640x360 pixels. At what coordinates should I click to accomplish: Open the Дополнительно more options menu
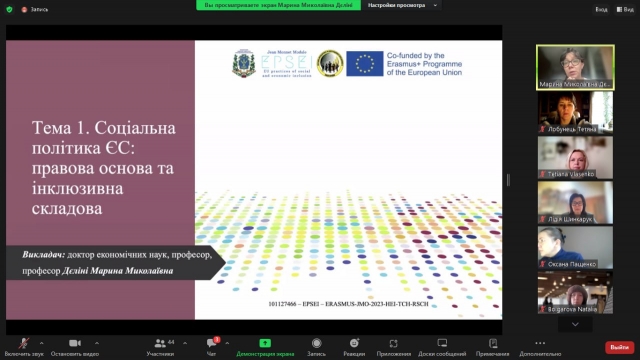pos(540,347)
